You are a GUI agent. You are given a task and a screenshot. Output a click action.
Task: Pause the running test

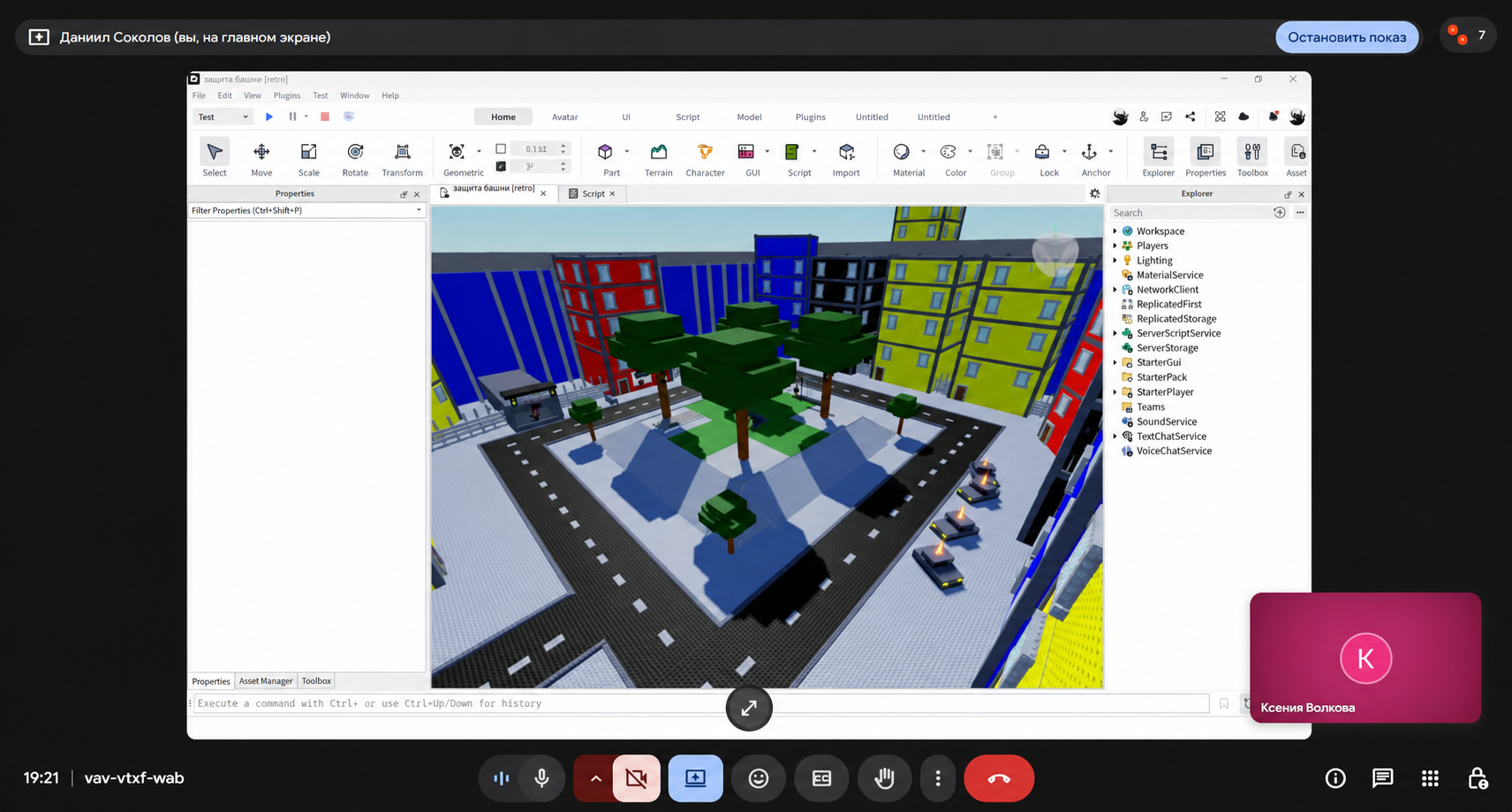pyautogui.click(x=292, y=117)
